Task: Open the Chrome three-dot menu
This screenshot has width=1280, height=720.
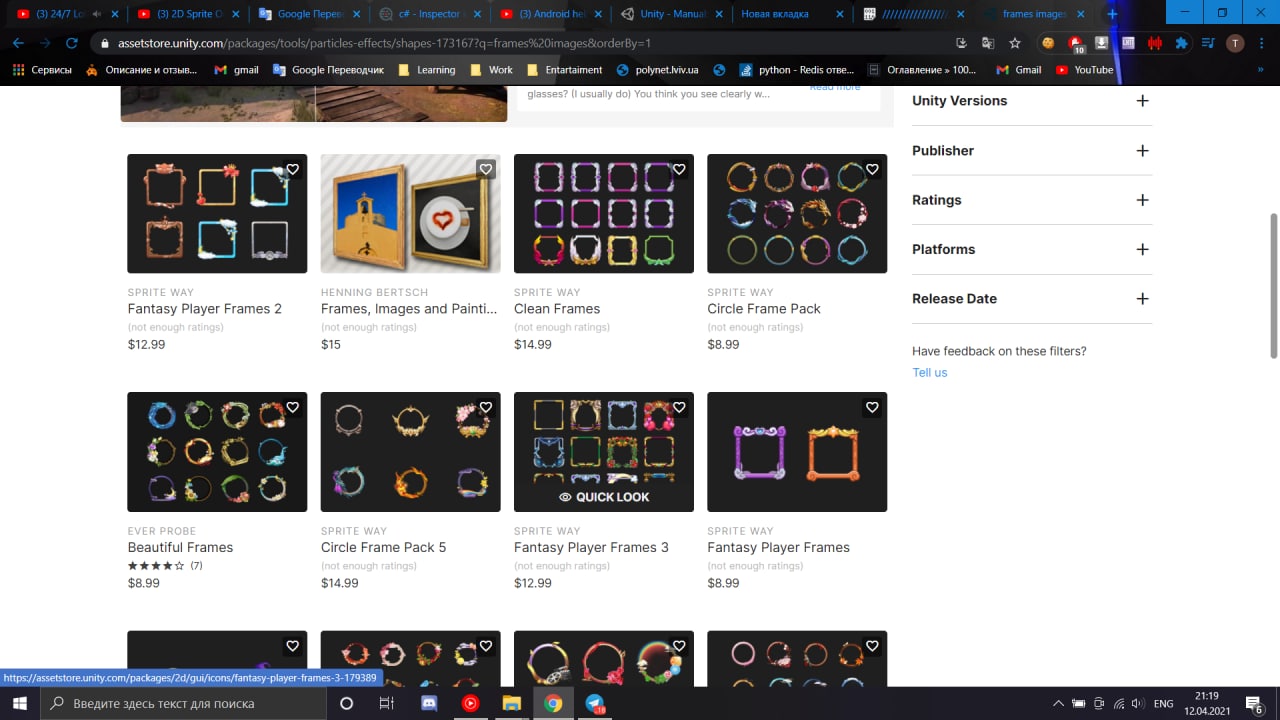Action: coord(1262,43)
